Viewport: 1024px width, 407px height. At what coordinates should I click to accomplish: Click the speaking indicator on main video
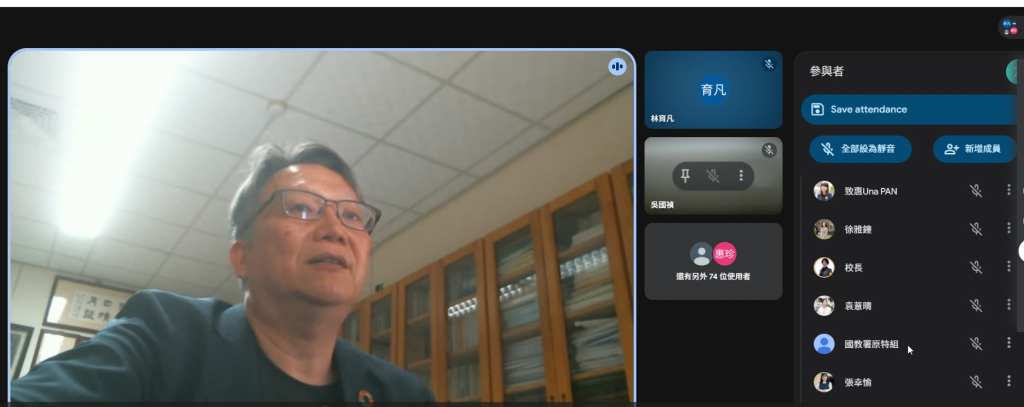617,66
